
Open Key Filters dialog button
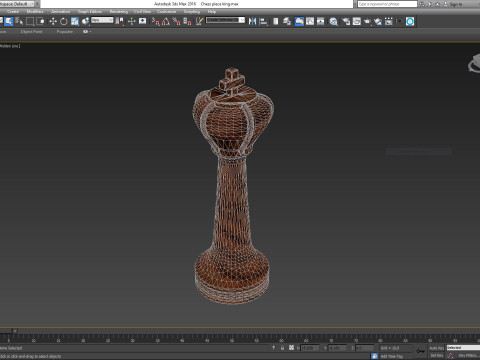coord(468,356)
